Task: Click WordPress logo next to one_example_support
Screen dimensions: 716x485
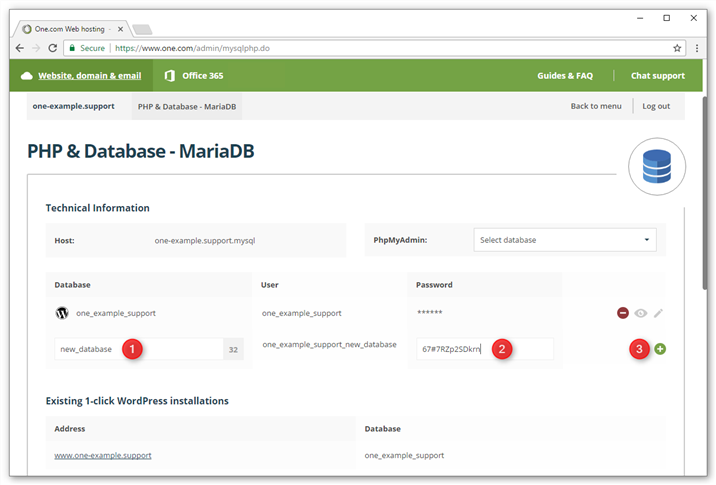Action: (x=62, y=313)
